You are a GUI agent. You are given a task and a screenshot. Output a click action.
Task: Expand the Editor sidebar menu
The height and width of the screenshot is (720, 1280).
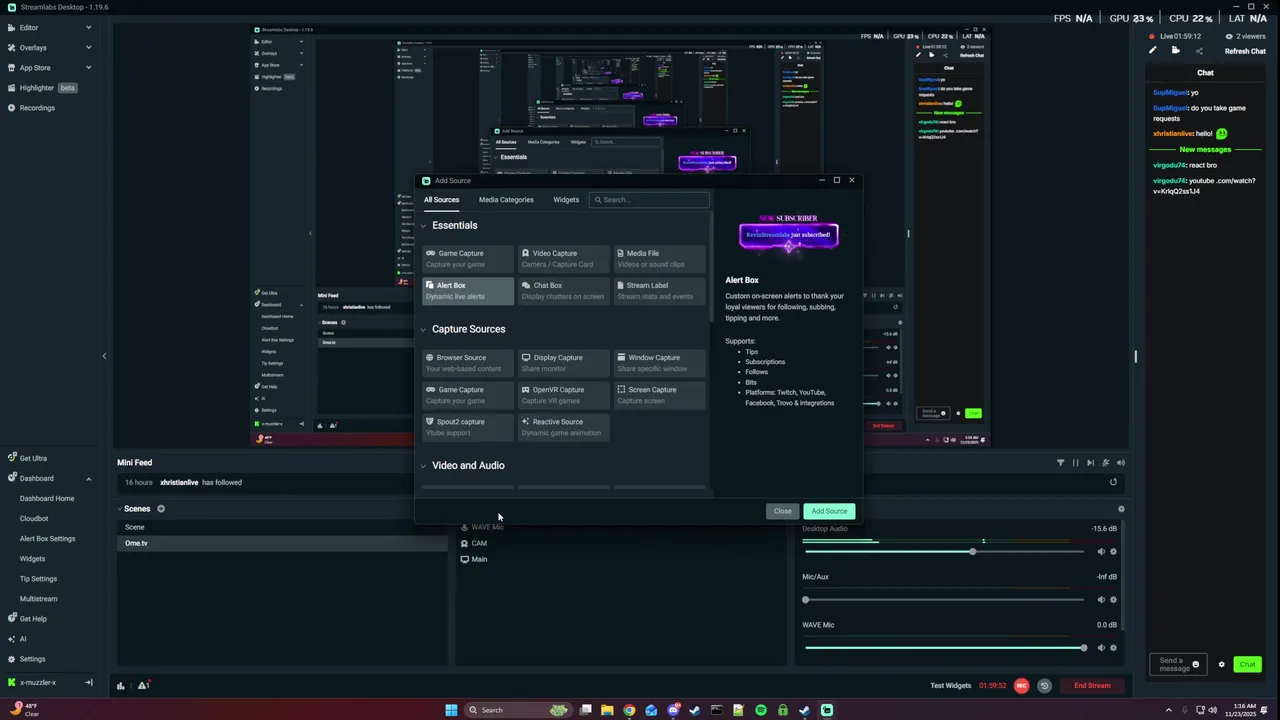click(88, 28)
